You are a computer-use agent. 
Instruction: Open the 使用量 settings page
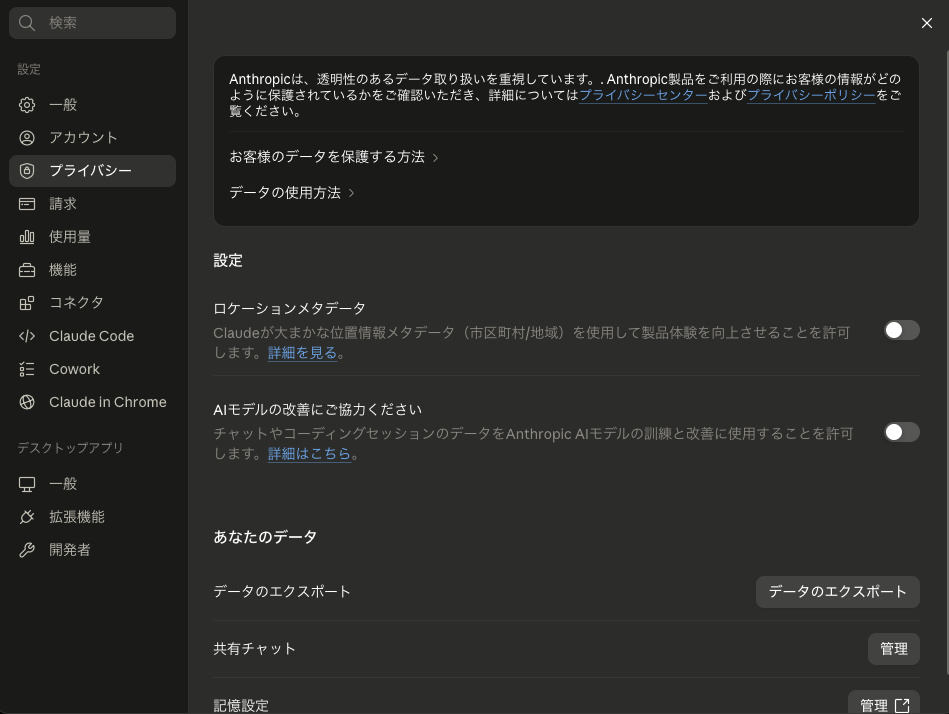[92, 237]
